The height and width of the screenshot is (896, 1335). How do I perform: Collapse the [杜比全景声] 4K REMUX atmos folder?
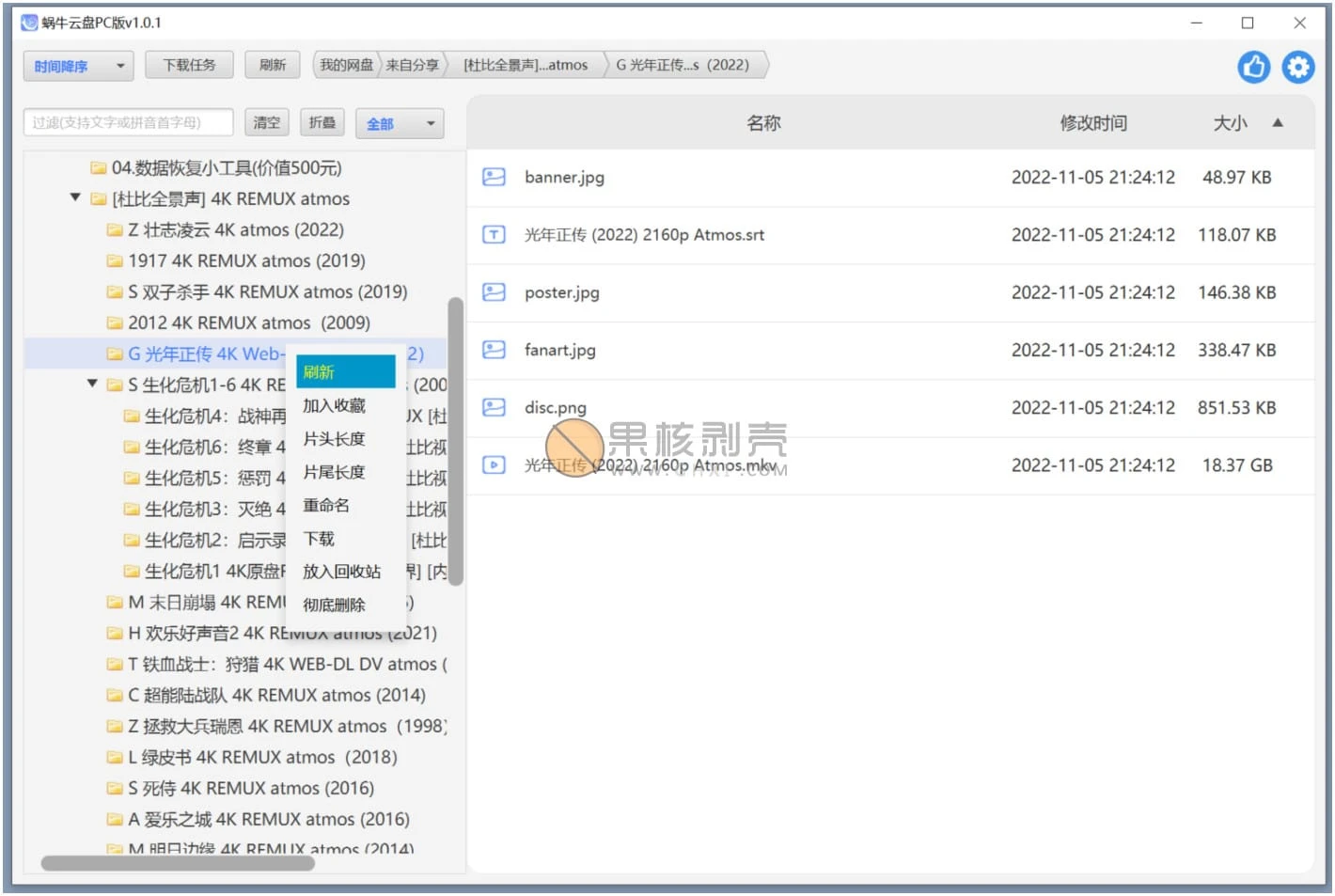click(75, 198)
